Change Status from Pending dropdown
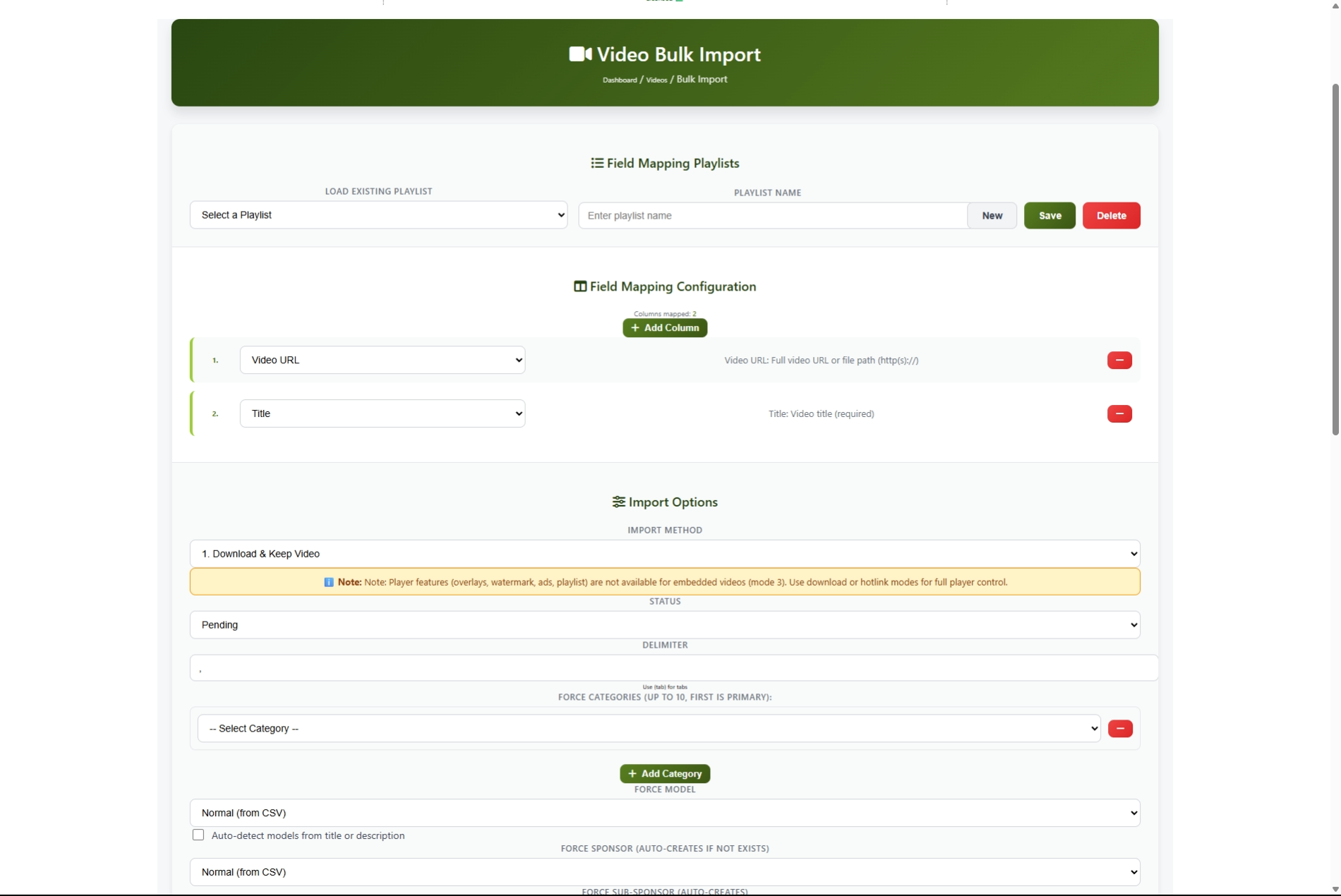The image size is (1341, 896). coord(664,624)
